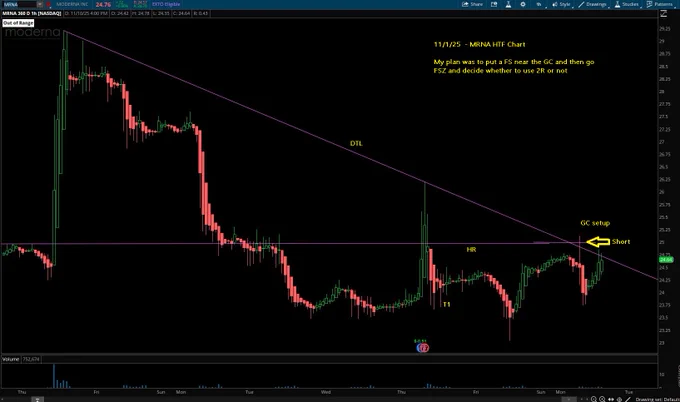This screenshot has width=680, height=402.
Task: Click the bottom-left time axis scroll handle
Action: click(37, 399)
